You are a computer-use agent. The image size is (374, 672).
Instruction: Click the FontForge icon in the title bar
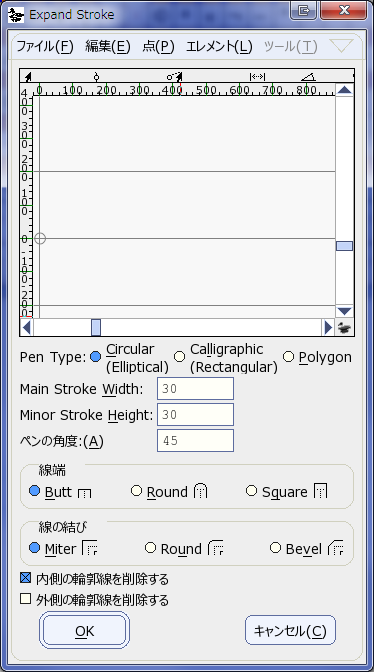click(x=16, y=15)
